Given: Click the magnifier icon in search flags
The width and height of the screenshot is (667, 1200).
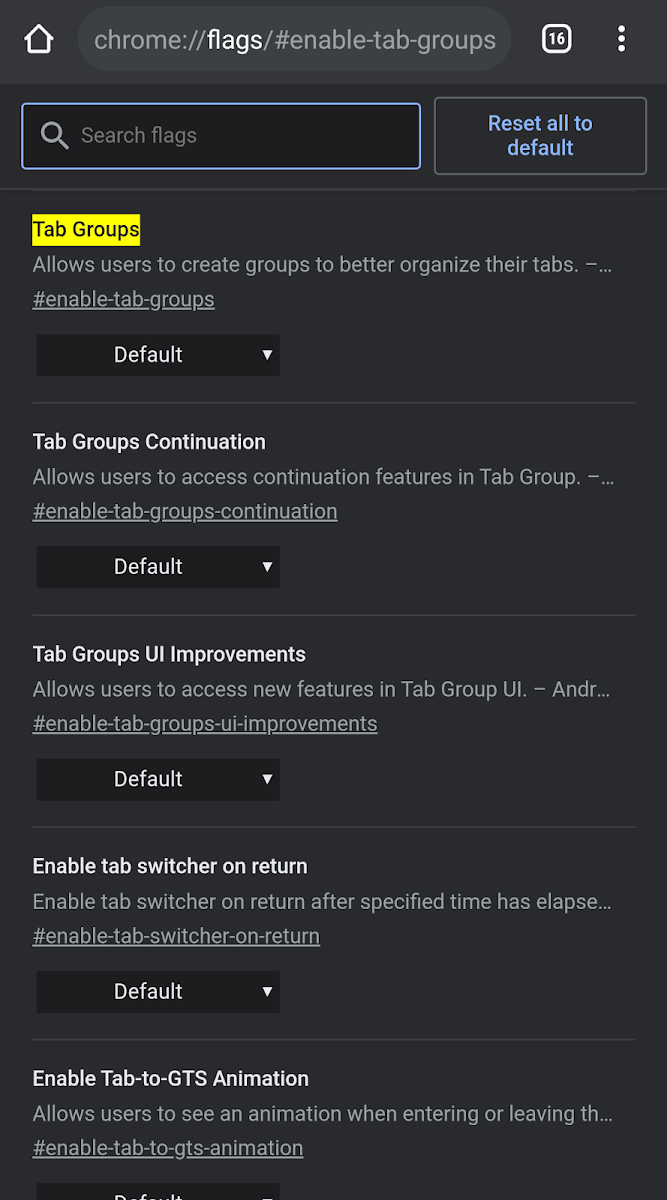Looking at the screenshot, I should 55,136.
